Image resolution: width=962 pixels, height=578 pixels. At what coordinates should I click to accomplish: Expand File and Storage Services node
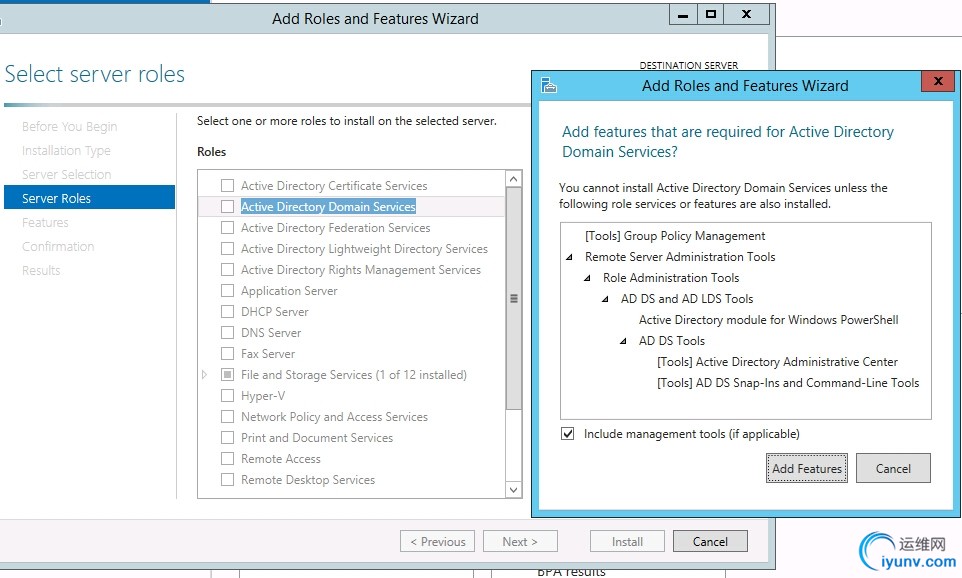[204, 374]
